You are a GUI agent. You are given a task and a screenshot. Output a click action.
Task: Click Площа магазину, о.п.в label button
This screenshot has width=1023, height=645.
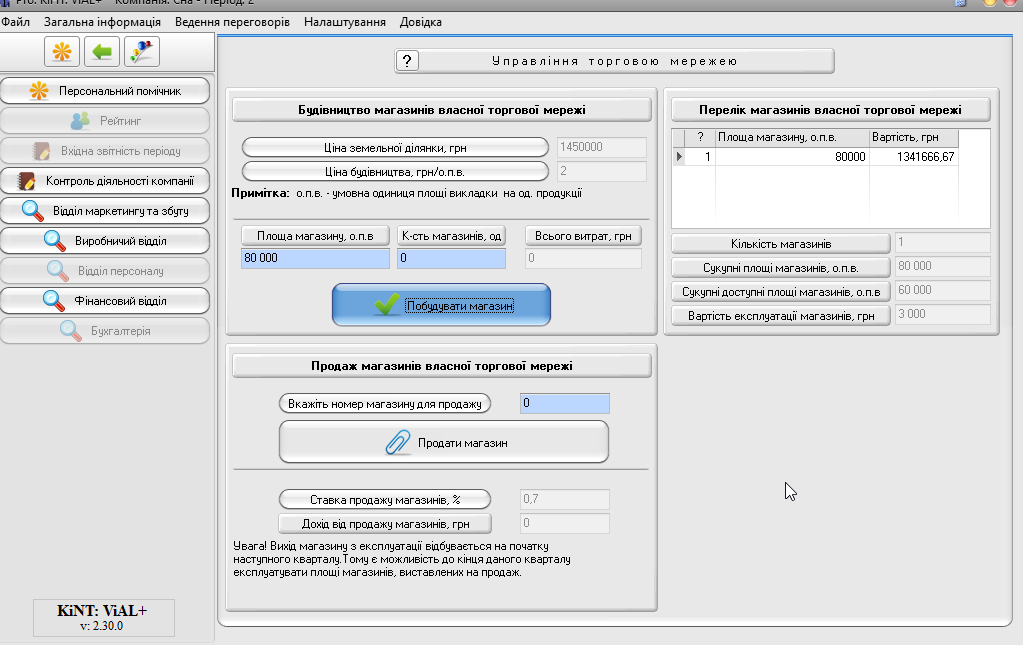point(315,235)
